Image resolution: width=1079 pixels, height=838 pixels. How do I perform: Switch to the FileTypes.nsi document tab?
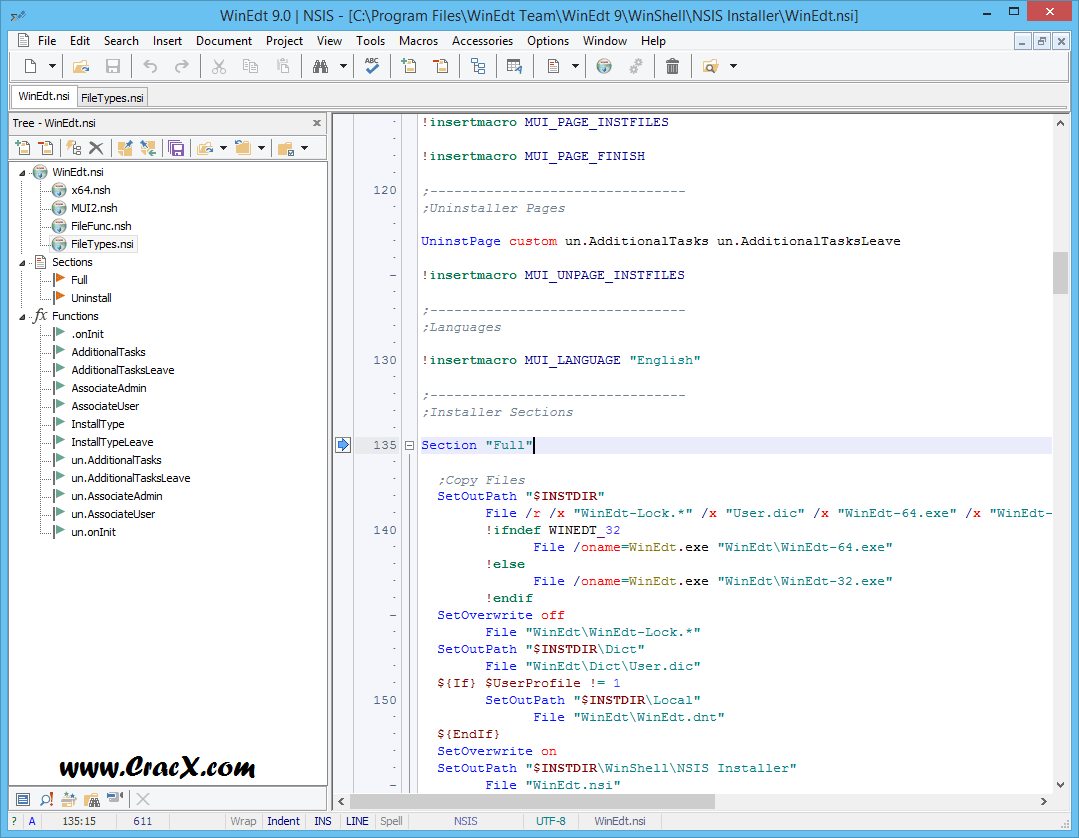[x=112, y=98]
